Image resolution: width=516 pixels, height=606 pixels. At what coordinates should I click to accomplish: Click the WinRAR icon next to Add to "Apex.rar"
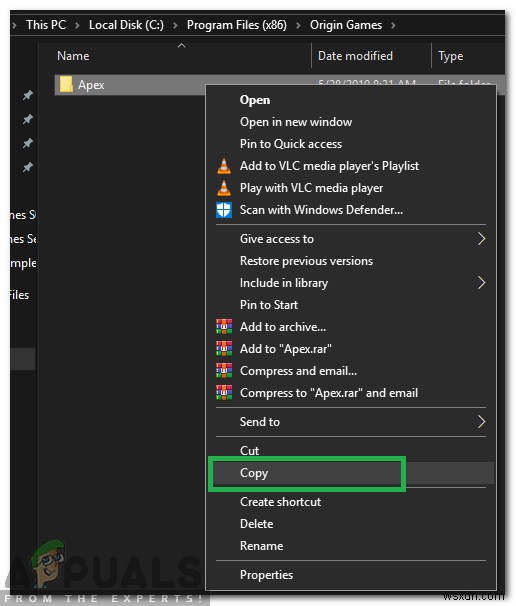pos(224,349)
